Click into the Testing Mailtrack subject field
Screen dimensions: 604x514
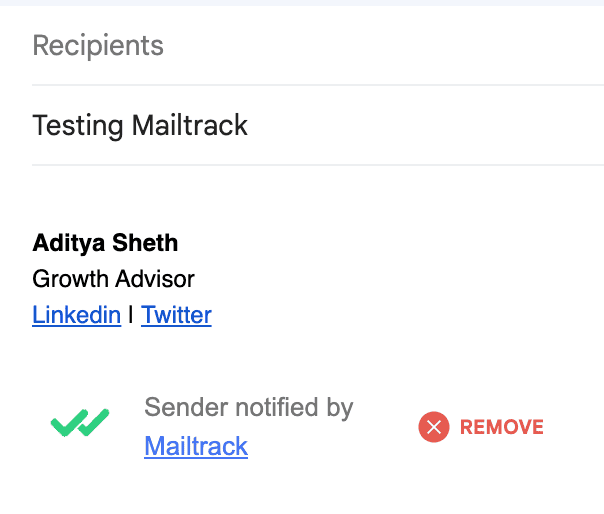(318, 125)
